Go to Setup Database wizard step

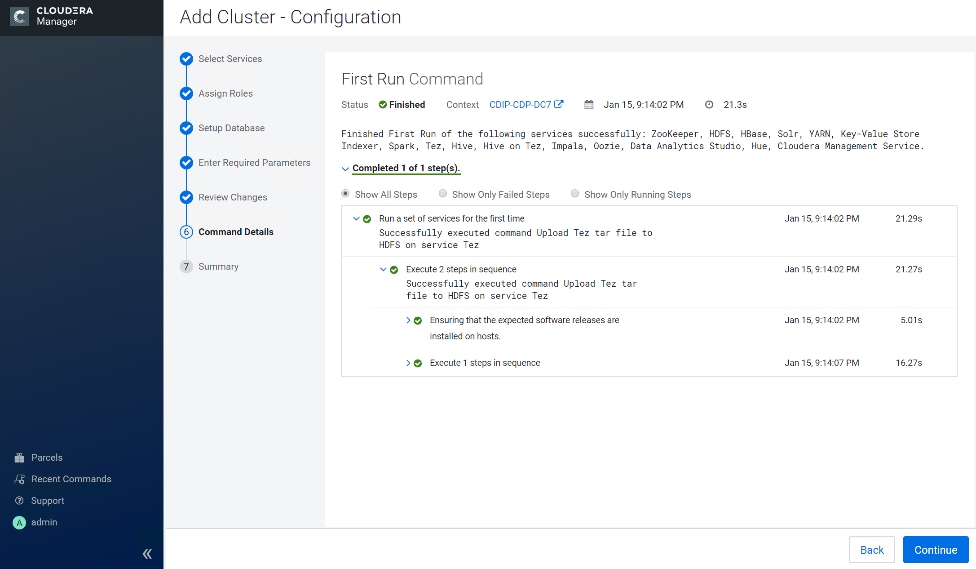[231, 128]
